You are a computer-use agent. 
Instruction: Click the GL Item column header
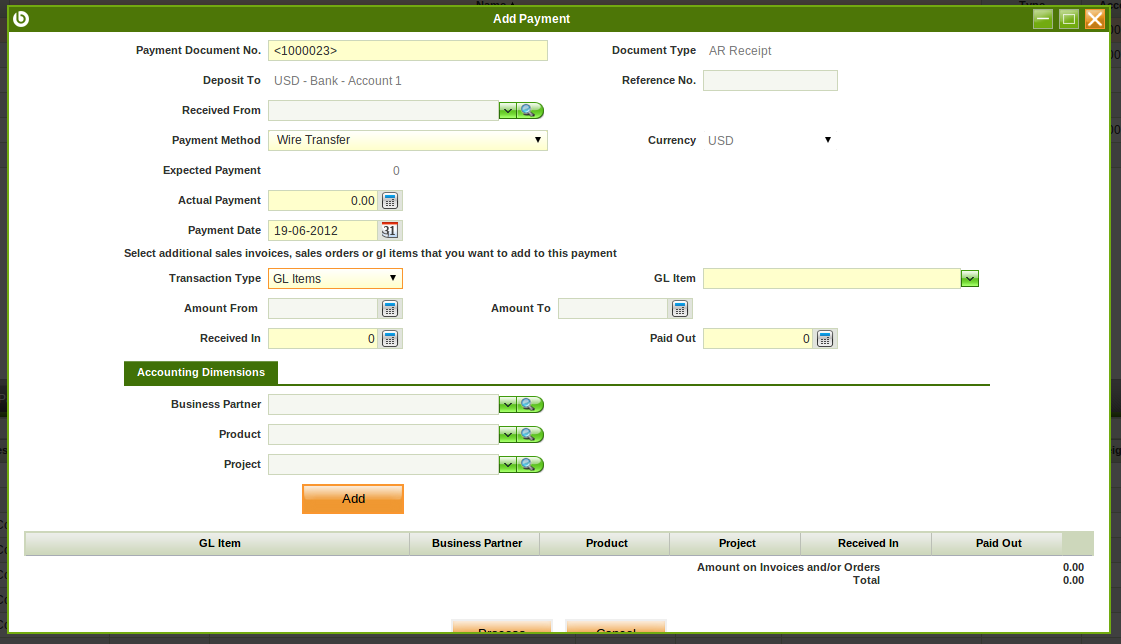219,544
